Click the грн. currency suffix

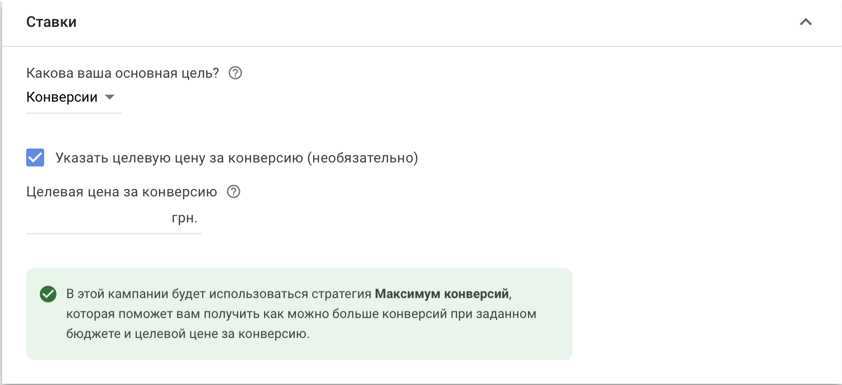pyautogui.click(x=185, y=219)
